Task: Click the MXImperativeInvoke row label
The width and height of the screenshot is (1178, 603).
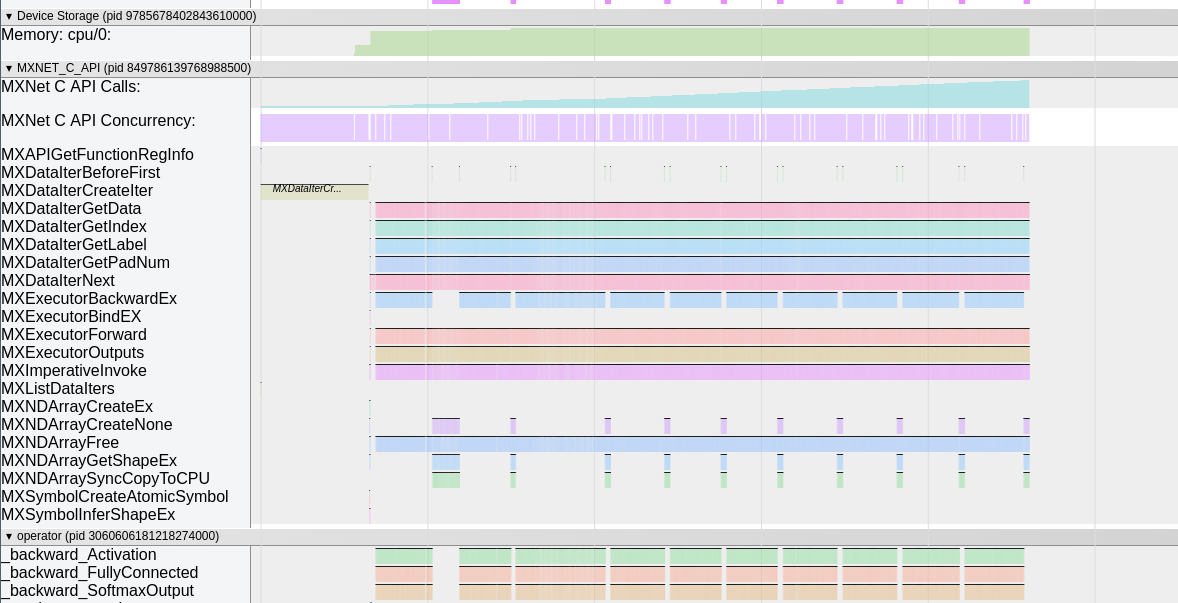Action: click(74, 371)
